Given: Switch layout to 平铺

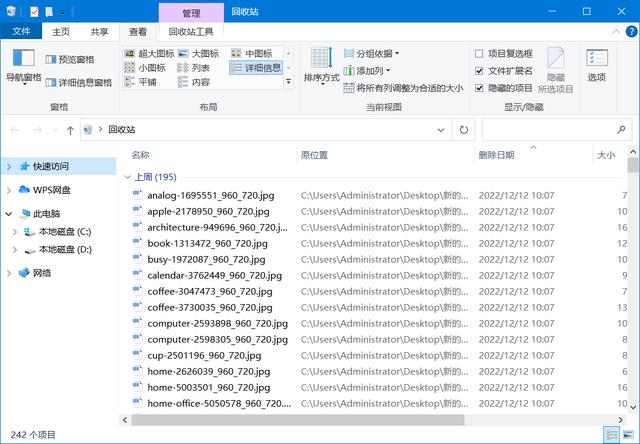Looking at the screenshot, I should pyautogui.click(x=140, y=82).
